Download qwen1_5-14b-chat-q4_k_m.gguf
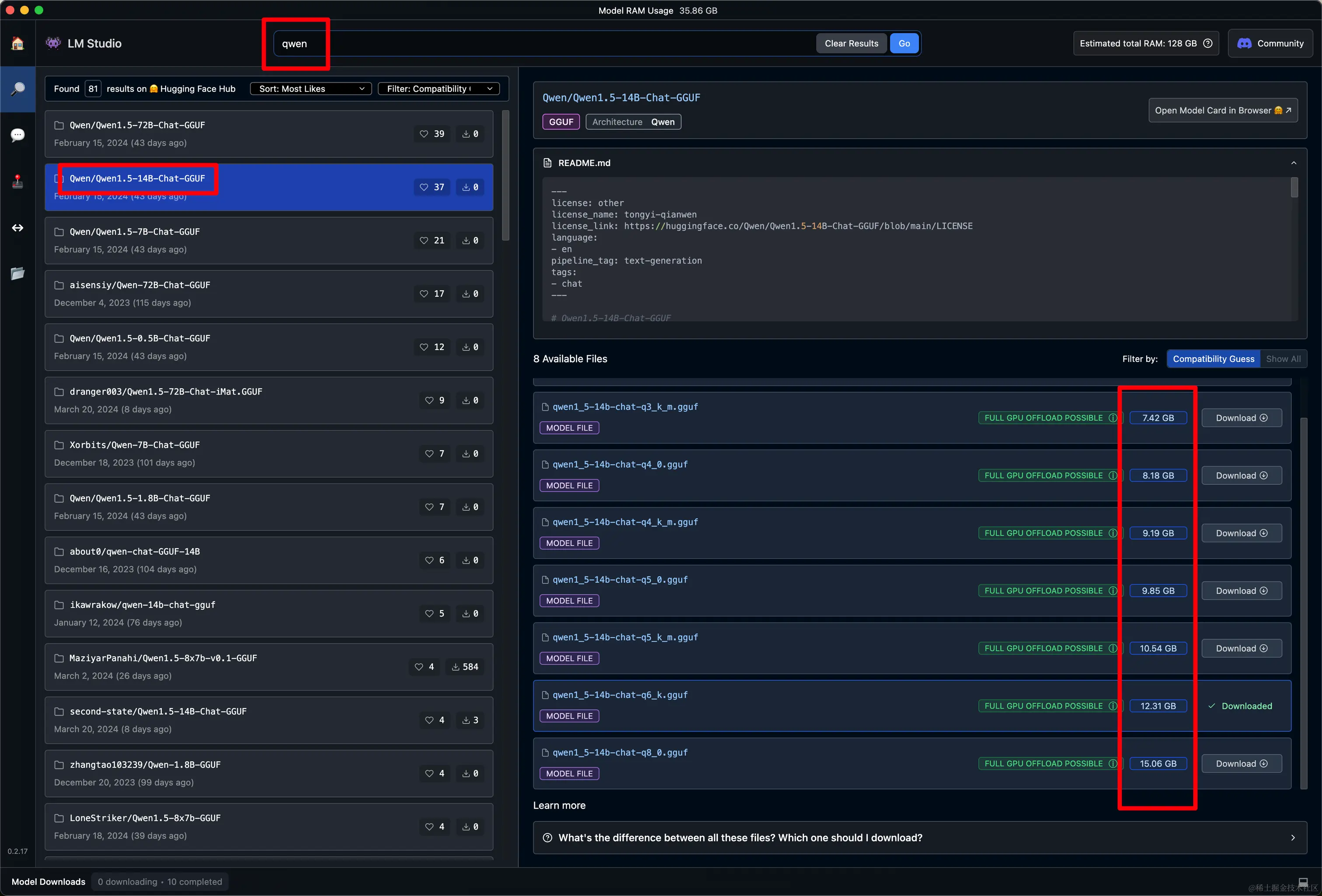Viewport: 1322px width, 896px height. coord(1241,533)
